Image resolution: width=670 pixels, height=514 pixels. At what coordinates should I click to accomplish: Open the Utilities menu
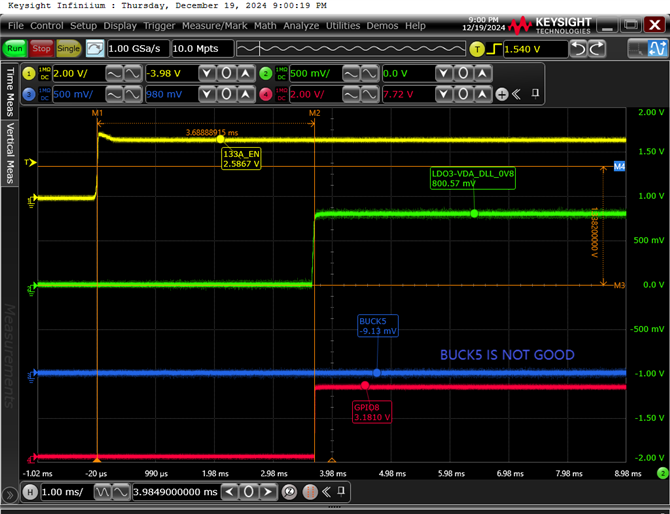click(343, 26)
